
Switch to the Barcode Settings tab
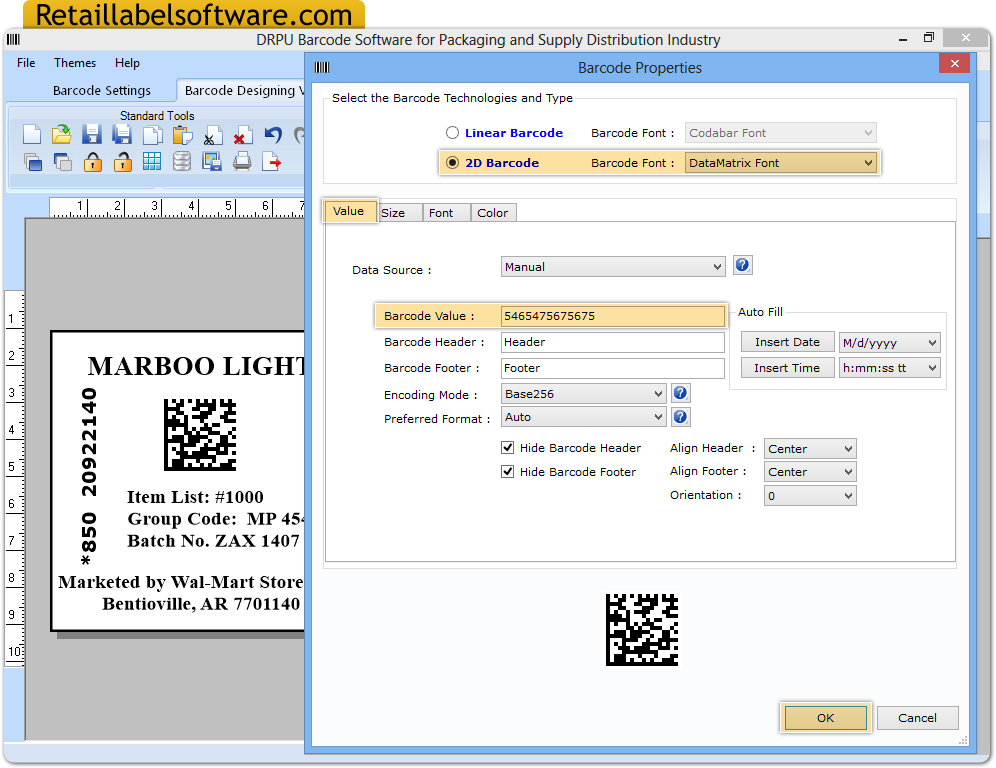click(102, 90)
